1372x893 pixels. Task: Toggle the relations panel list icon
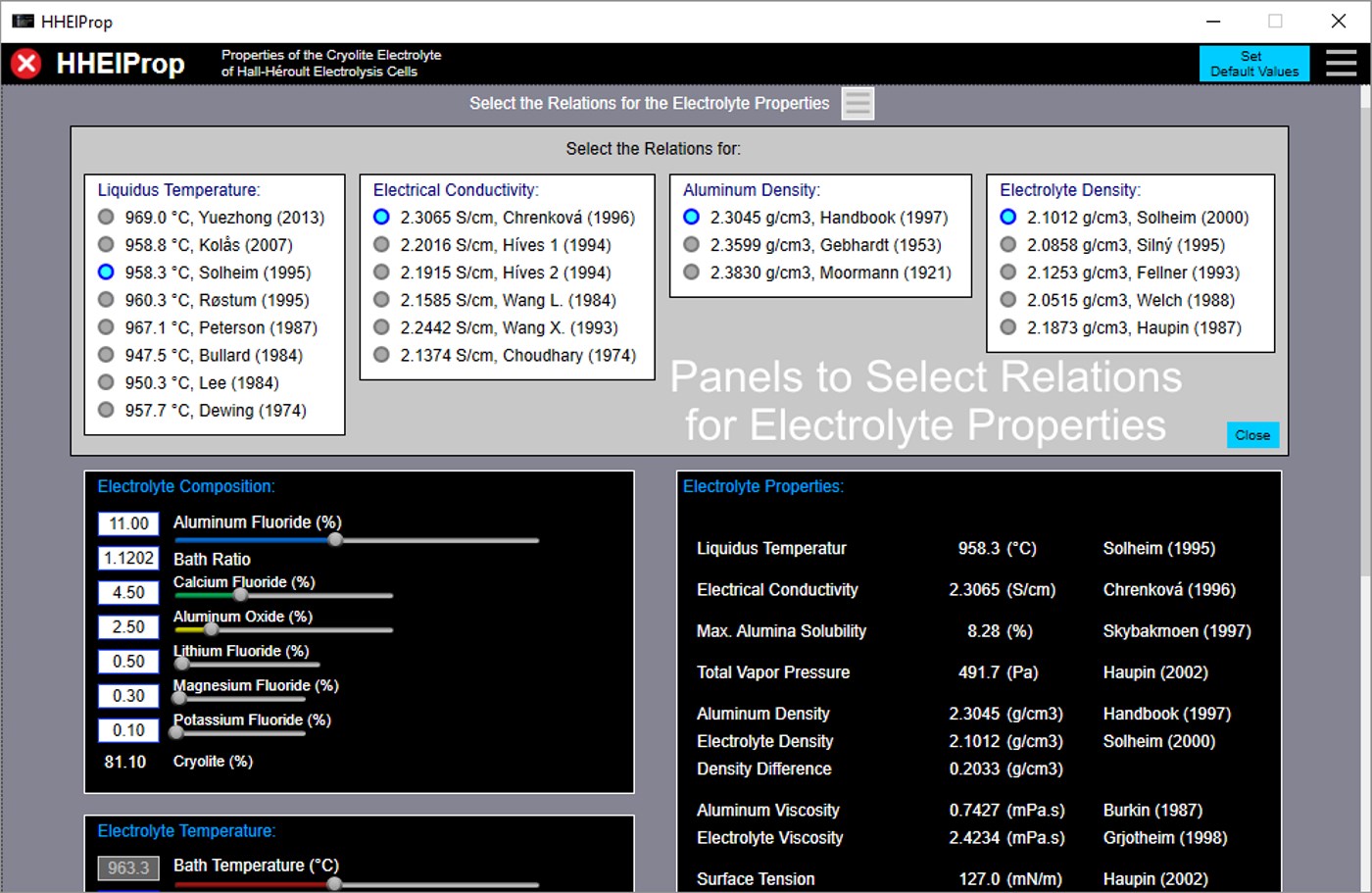click(x=857, y=104)
